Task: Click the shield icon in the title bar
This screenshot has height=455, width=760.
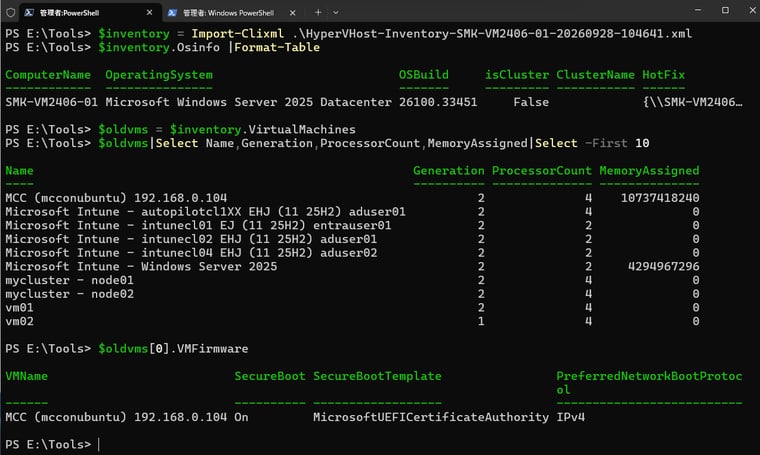Action: coord(11,13)
